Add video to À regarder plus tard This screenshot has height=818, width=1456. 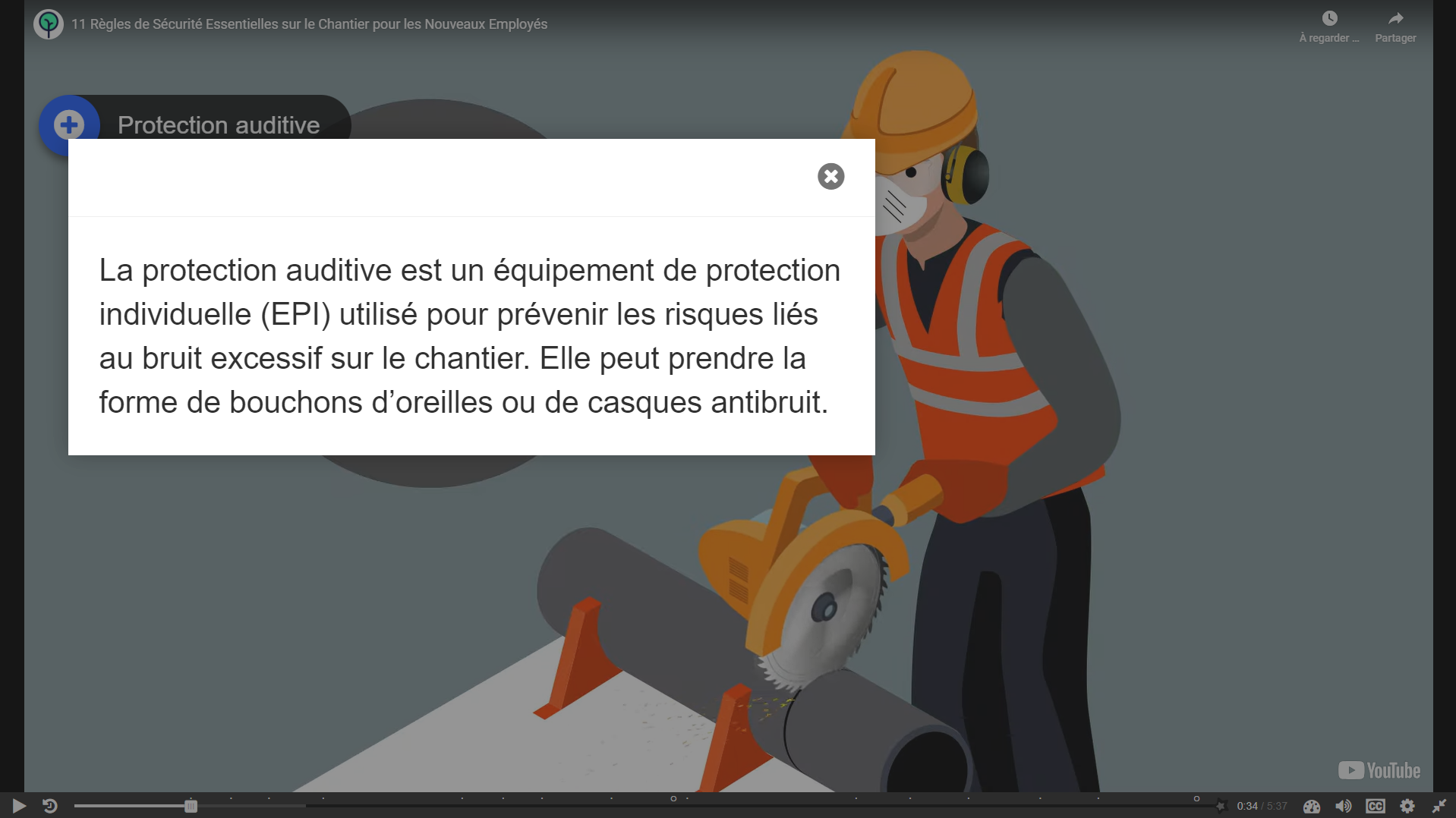click(1329, 27)
